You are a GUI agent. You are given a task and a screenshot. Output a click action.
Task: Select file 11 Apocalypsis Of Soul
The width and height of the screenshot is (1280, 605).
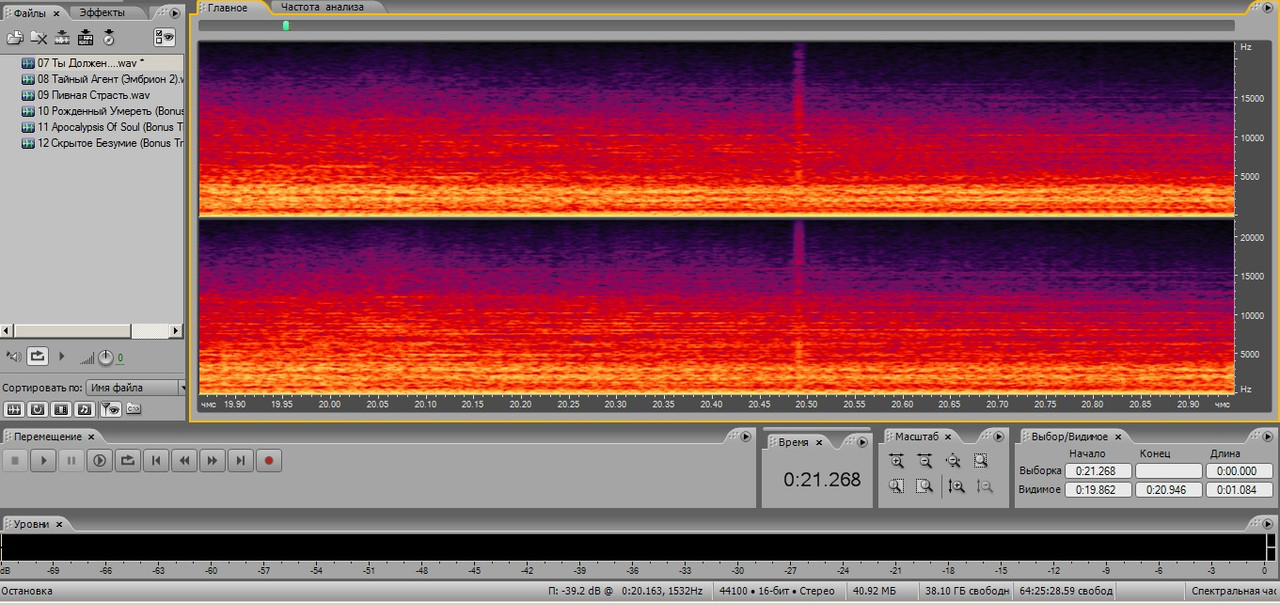(102, 127)
